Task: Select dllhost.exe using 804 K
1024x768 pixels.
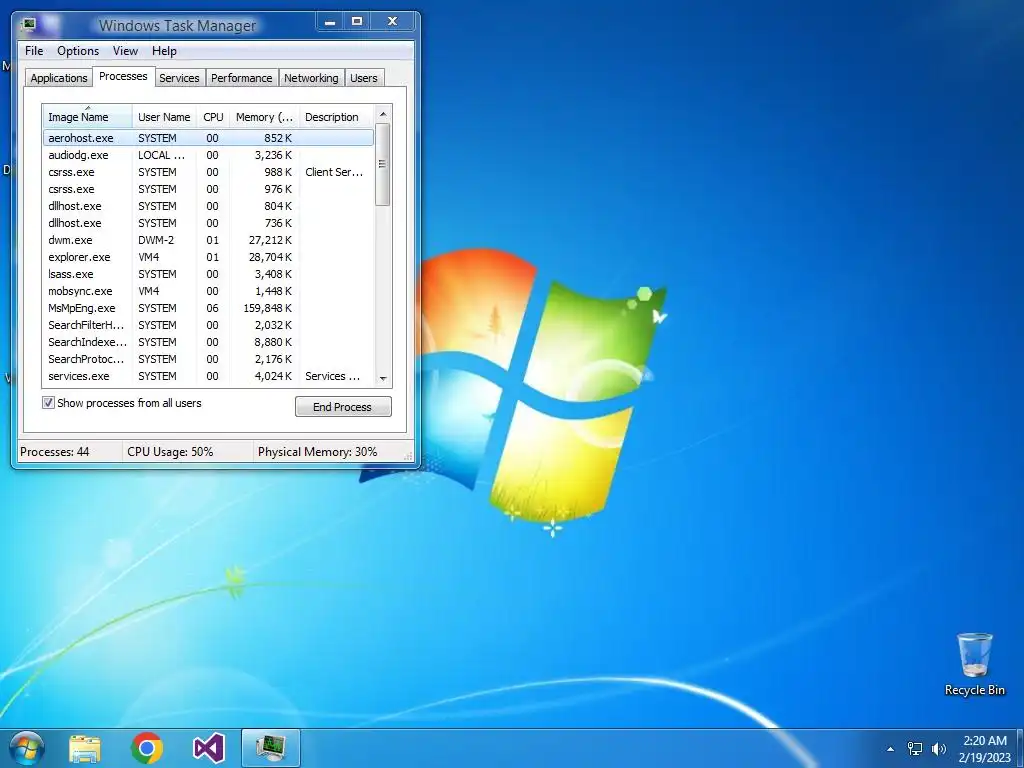Action: coord(208,206)
